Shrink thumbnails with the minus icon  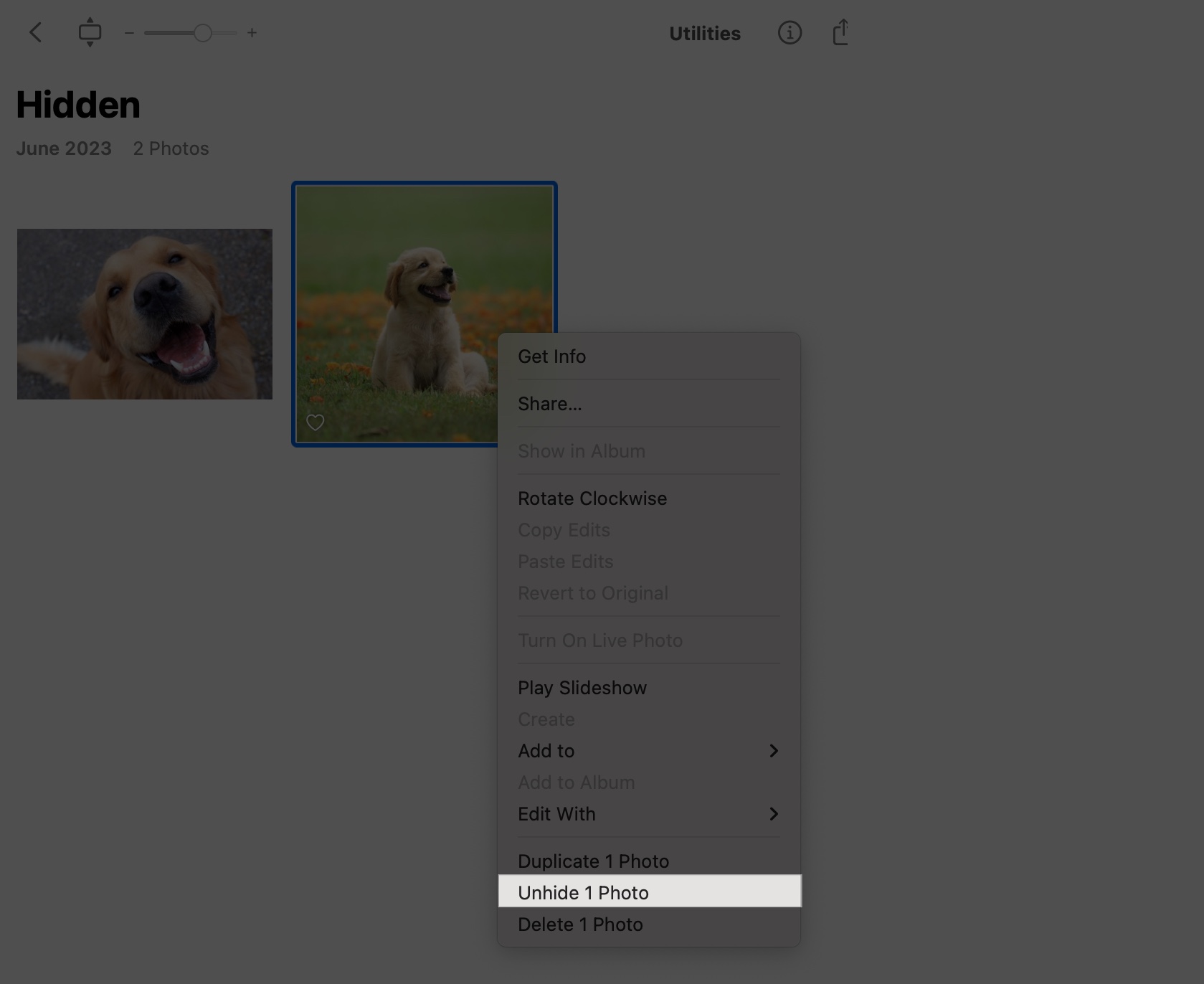coord(129,32)
